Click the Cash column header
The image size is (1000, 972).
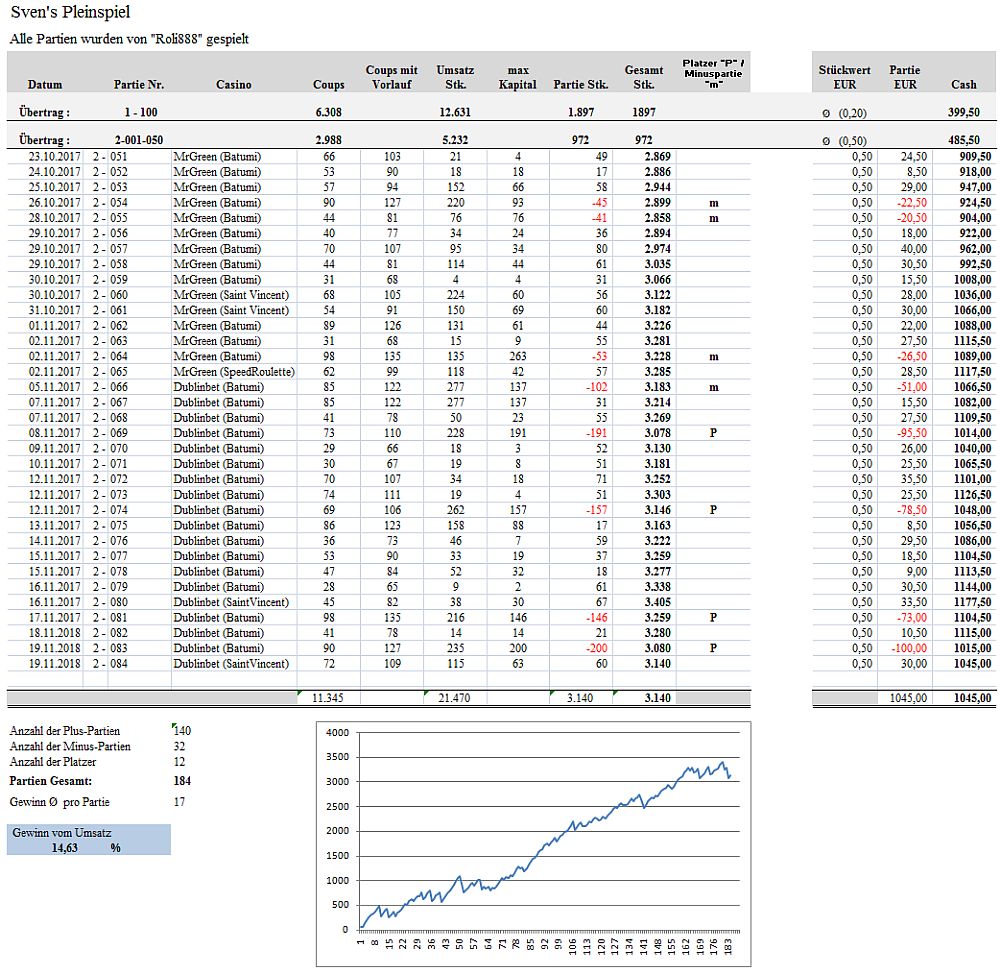tap(963, 85)
